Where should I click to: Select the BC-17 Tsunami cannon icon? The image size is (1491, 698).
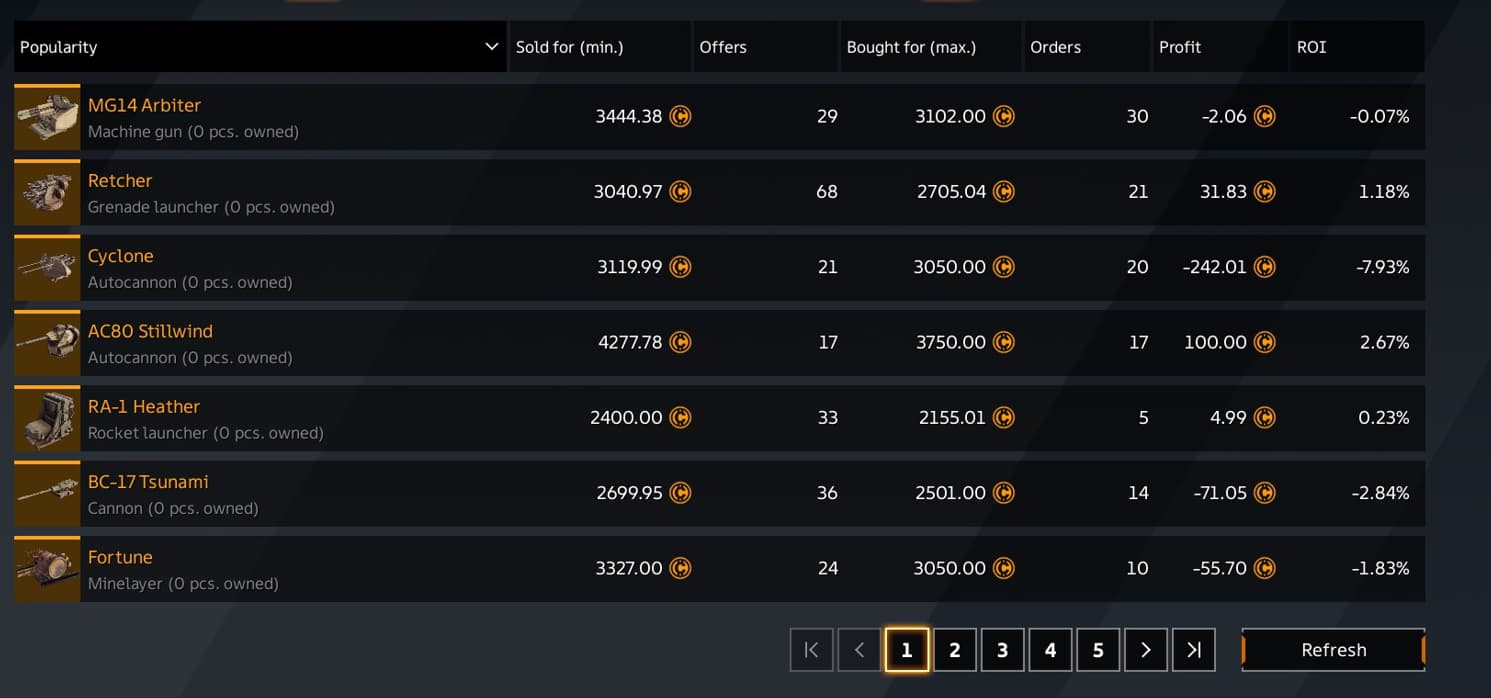tap(47, 493)
